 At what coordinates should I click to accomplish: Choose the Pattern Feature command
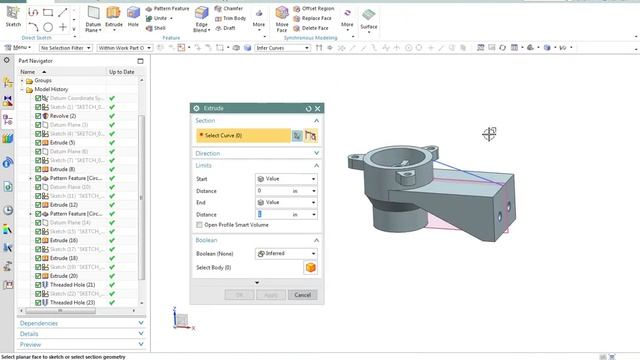[x=168, y=9]
